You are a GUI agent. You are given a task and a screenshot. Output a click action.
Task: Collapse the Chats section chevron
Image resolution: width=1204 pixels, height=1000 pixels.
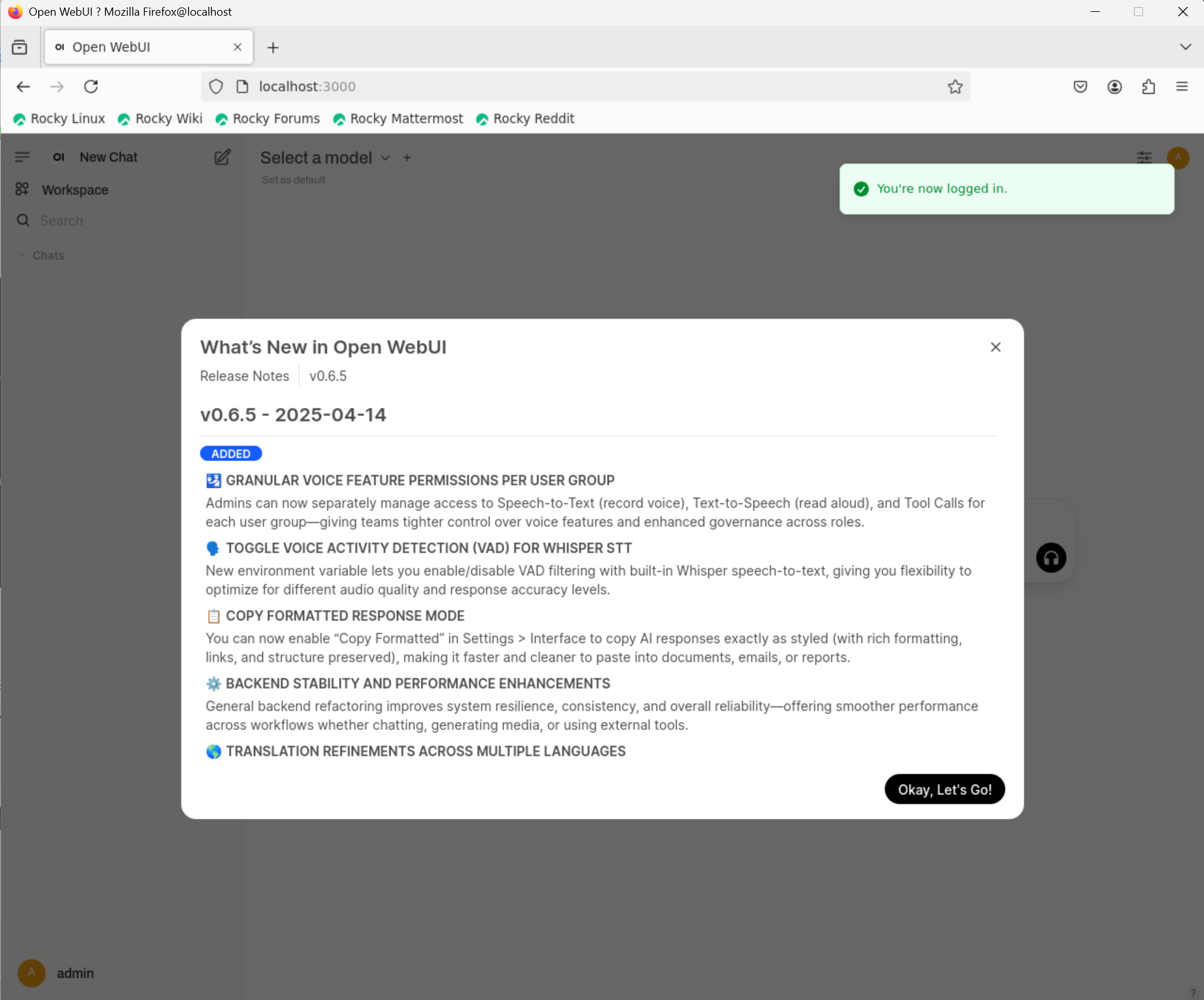21,255
